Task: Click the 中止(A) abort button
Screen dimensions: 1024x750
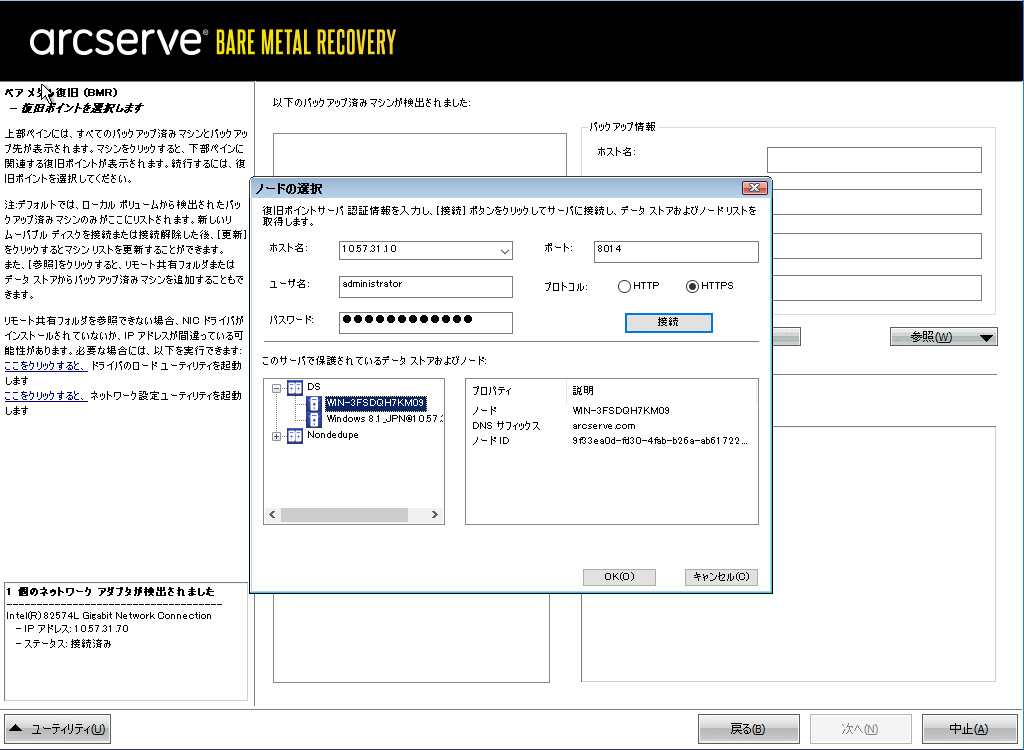Action: 969,728
